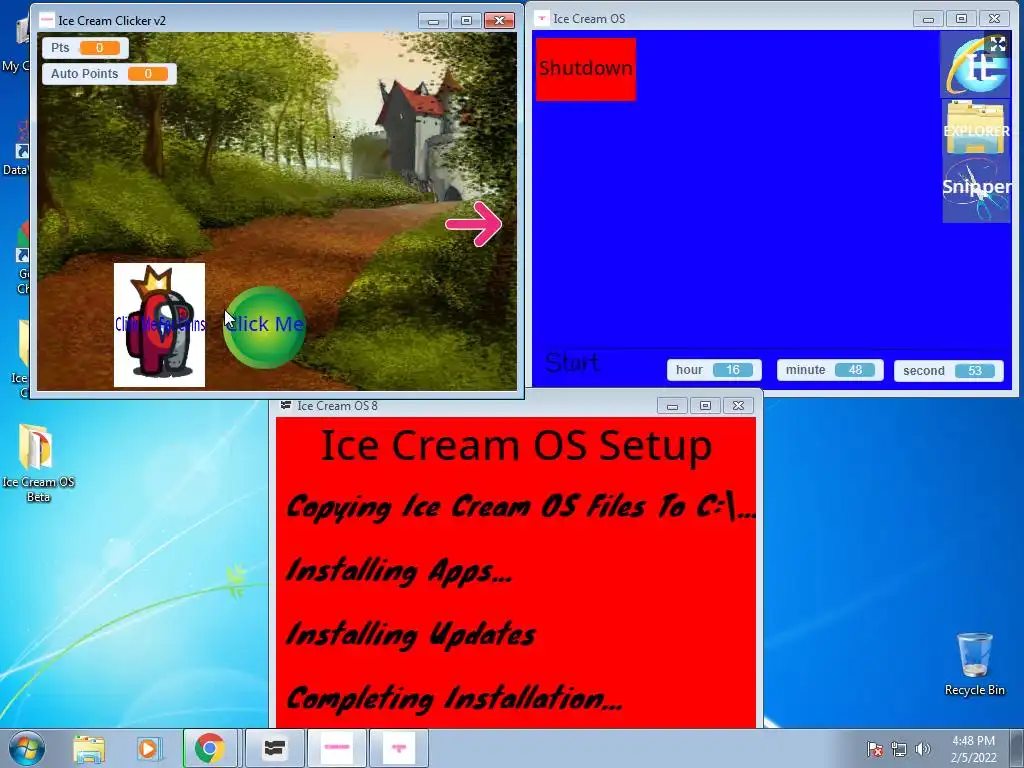
Task: Open the Internet Explorer icon in Ice Cream OS
Action: (x=975, y=65)
